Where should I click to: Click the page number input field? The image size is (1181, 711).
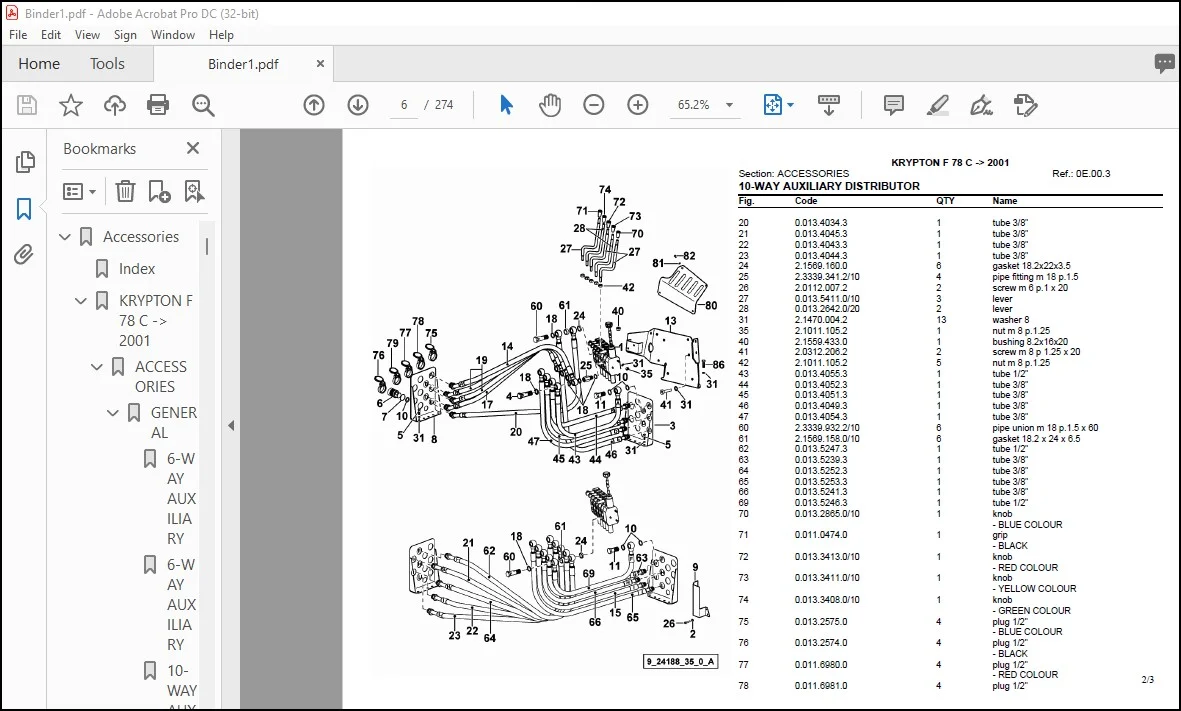[404, 105]
